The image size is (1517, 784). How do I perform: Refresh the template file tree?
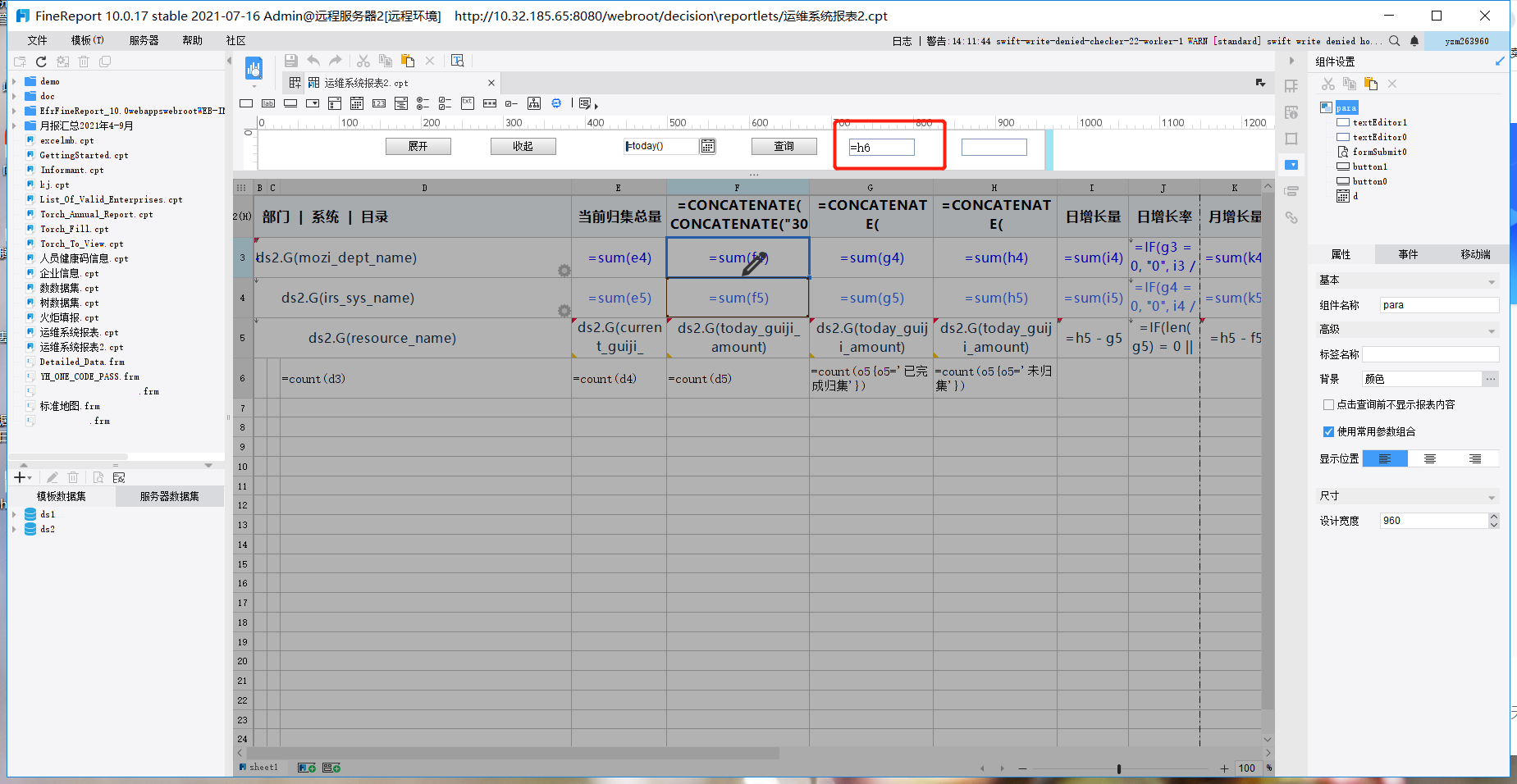pos(41,62)
